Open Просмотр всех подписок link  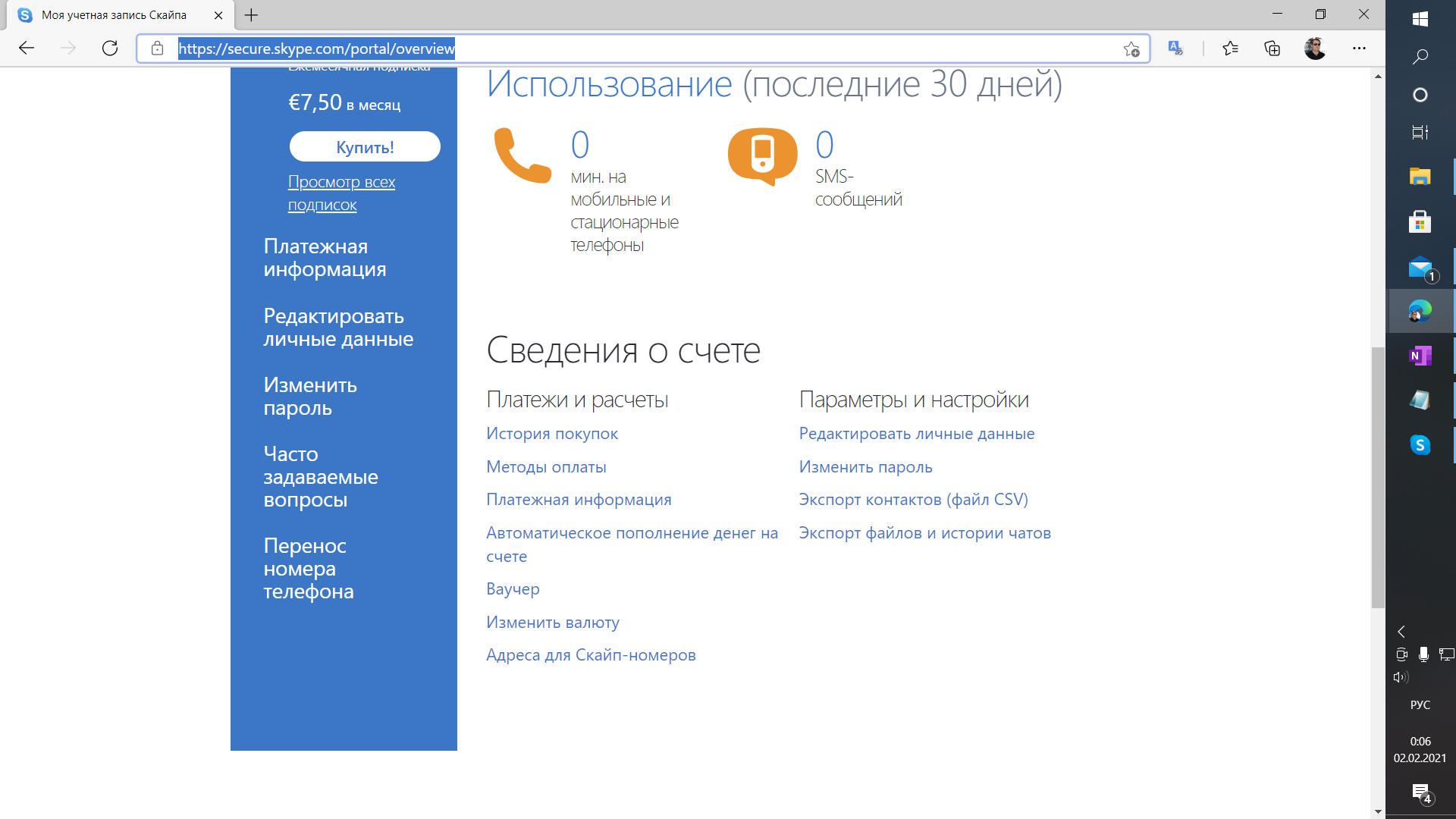tap(341, 193)
